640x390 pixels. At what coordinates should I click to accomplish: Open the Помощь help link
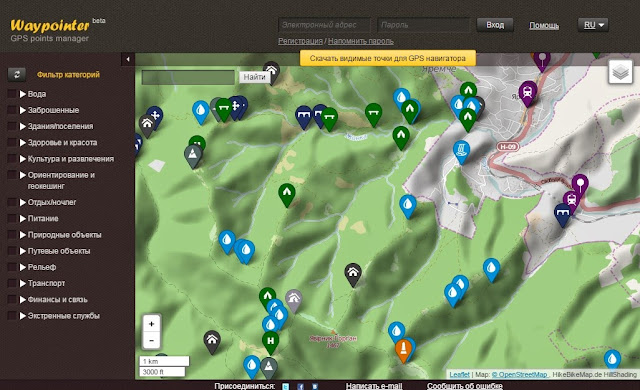544,25
